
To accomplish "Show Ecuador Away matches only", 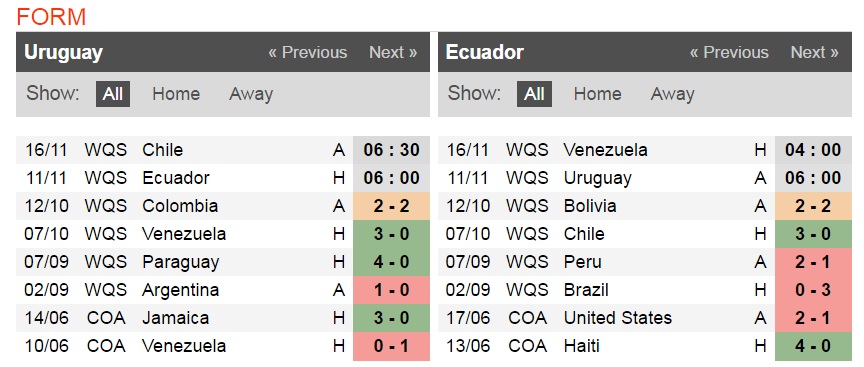I will click(x=672, y=94).
